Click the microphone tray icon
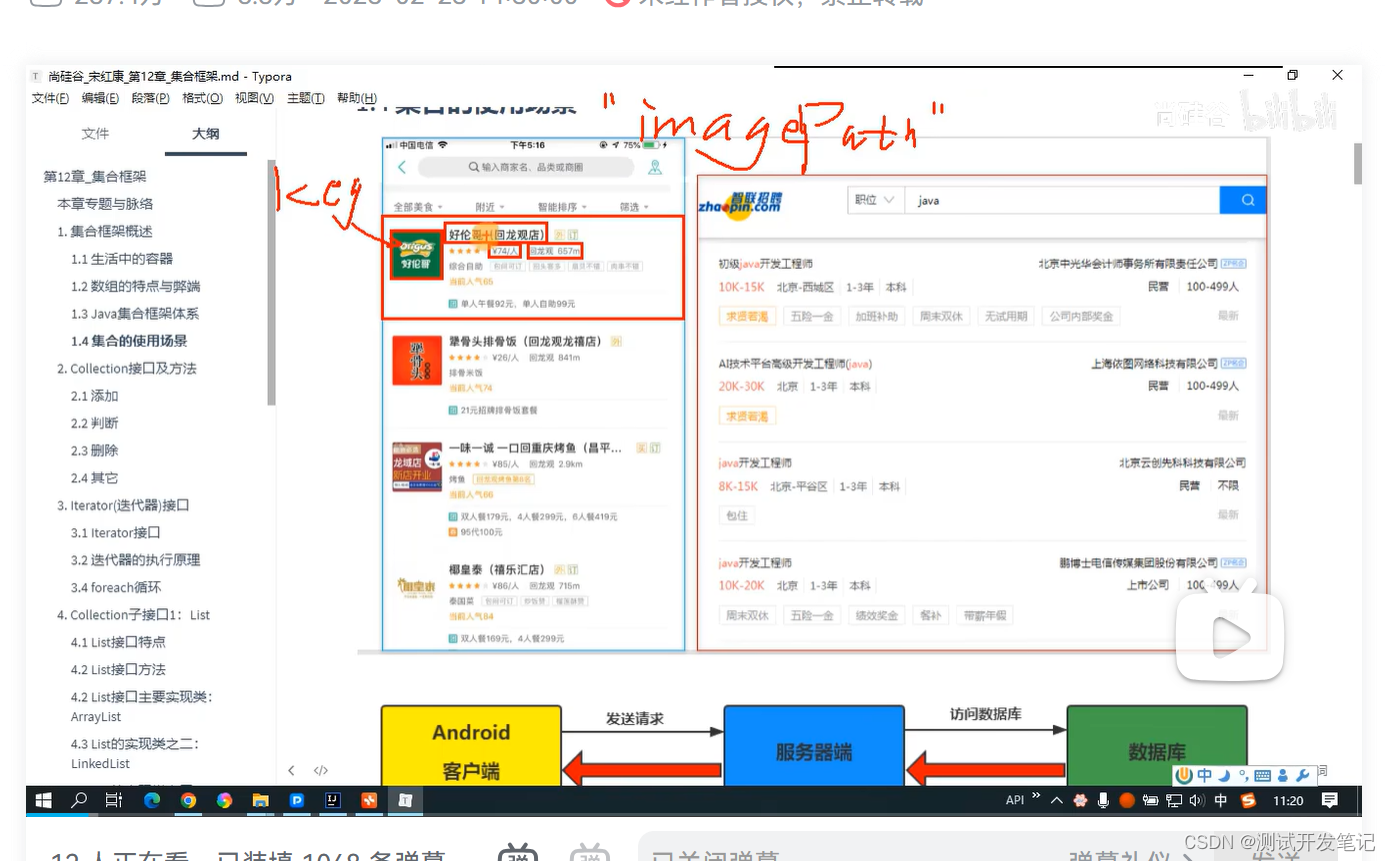This screenshot has width=1391, height=861. pos(1104,800)
